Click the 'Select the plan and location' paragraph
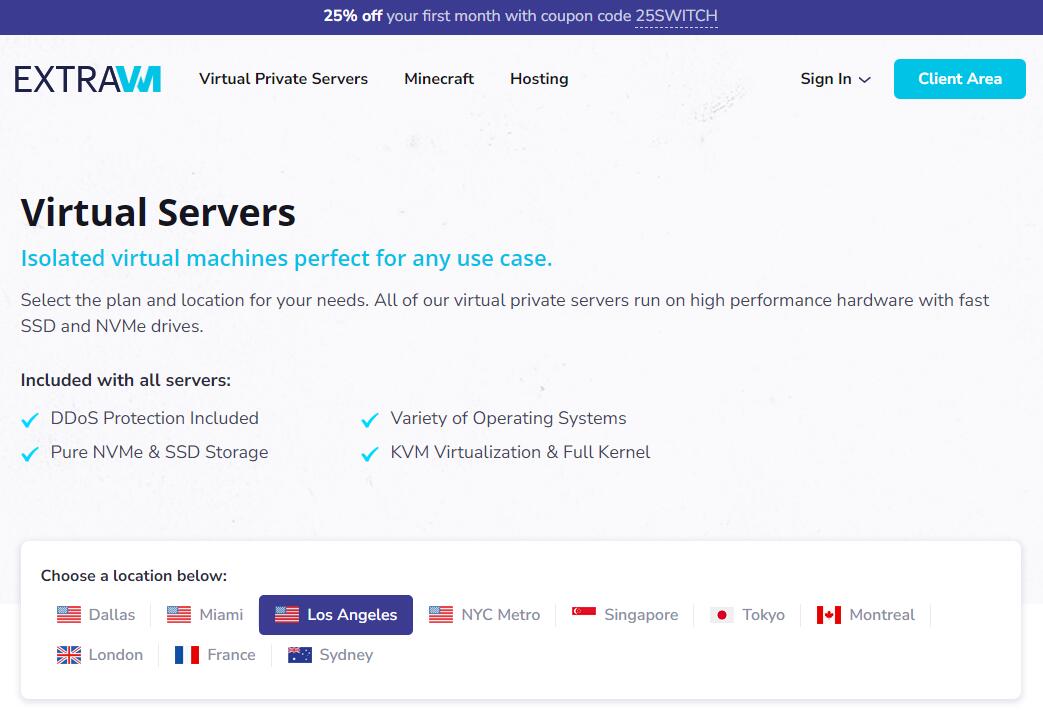 pos(505,313)
